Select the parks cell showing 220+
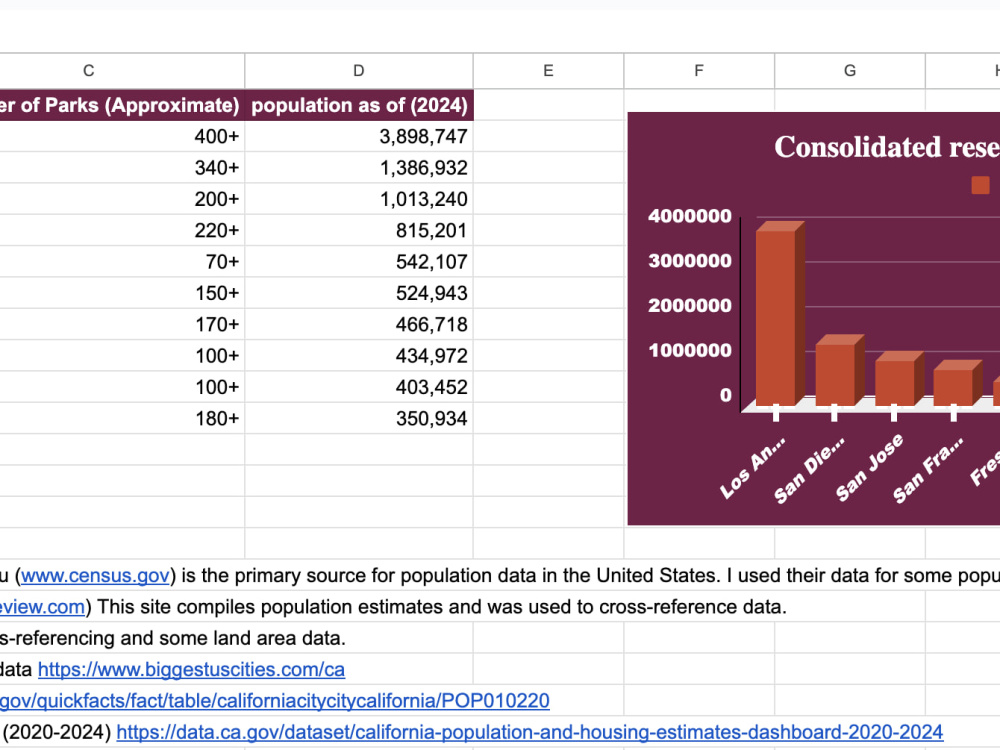 121,230
